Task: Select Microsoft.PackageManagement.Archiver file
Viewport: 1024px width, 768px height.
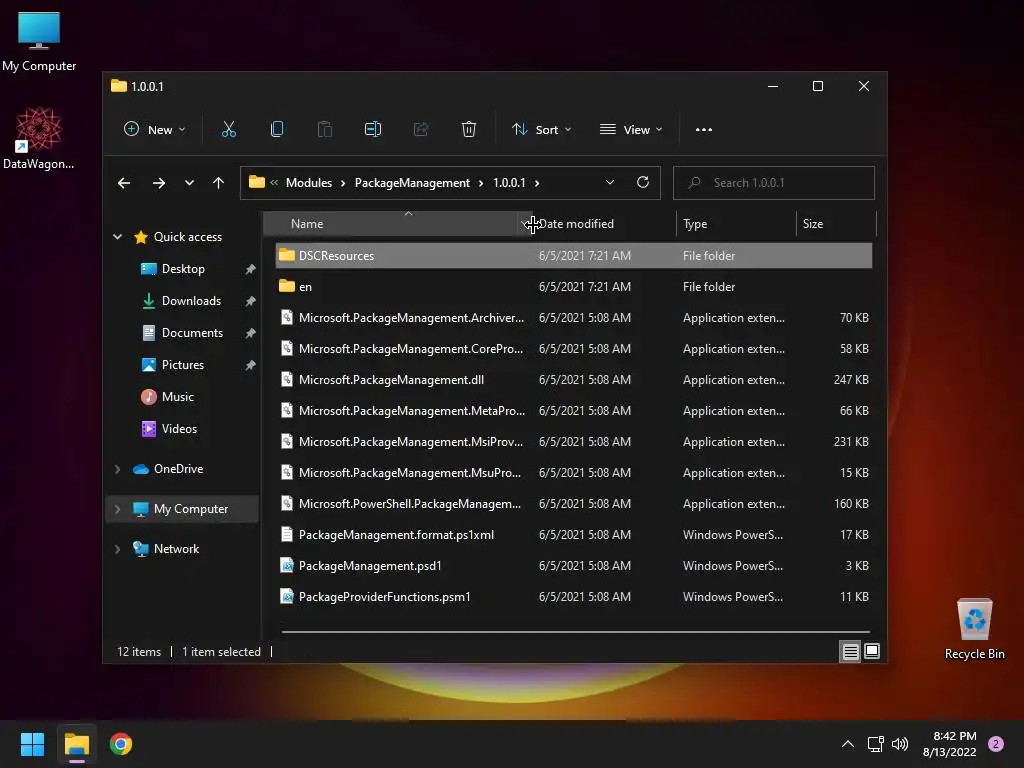Action: tap(574, 317)
